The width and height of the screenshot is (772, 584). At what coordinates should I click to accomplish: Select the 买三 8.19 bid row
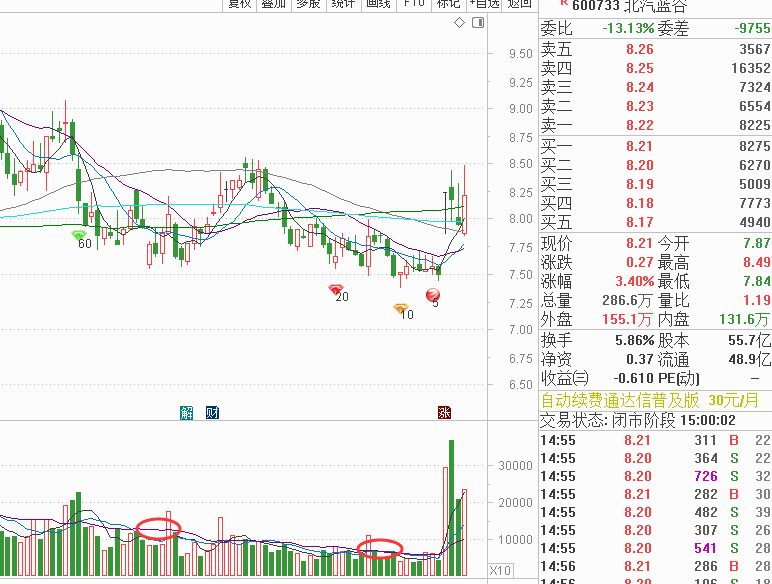(x=655, y=184)
